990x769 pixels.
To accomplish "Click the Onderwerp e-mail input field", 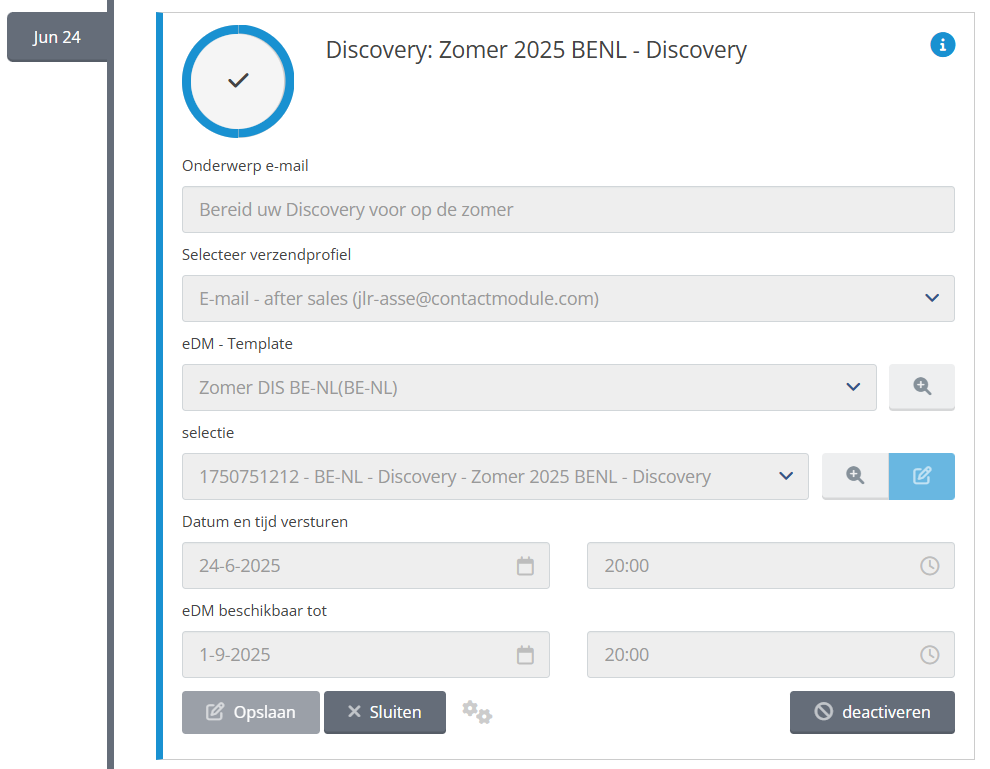I will 568,209.
